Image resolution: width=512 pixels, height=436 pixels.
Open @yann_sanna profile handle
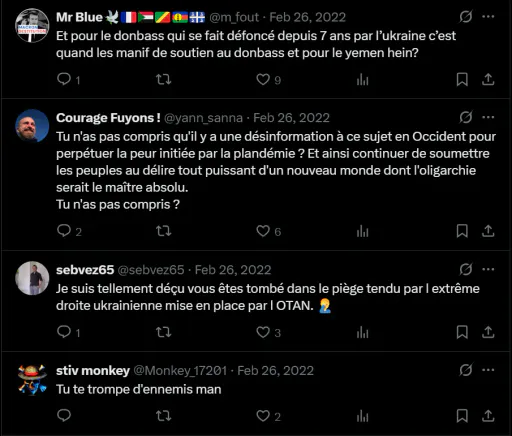[x=204, y=118]
